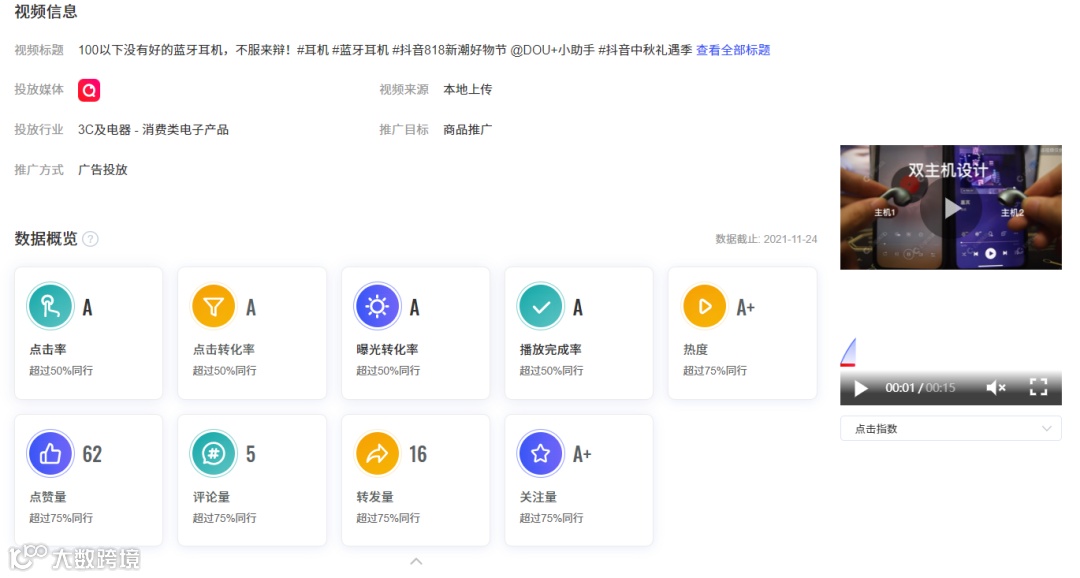The image size is (1080, 578).
Task: Click the 视频信息 section heading
Action: (x=45, y=13)
